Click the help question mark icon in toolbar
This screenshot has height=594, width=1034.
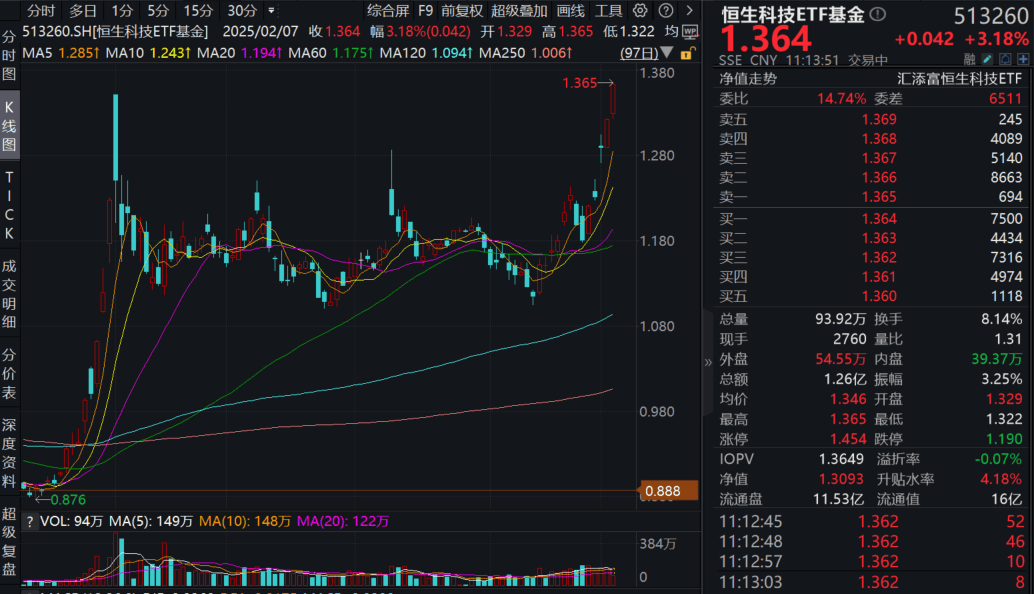(x=666, y=11)
